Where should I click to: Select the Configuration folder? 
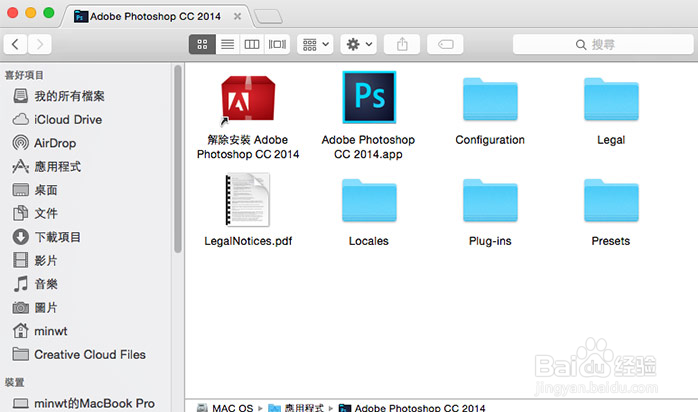[x=490, y=99]
